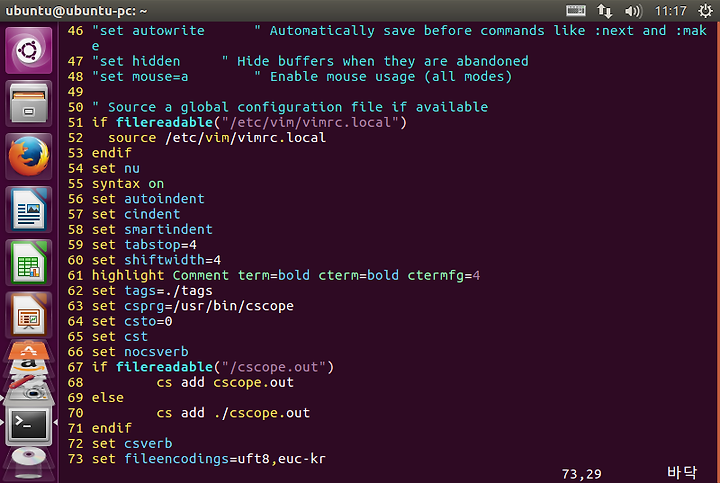Click 'ctermfg=4' on the highlight line
Screen dimensions: 720x483
click(x=444, y=275)
